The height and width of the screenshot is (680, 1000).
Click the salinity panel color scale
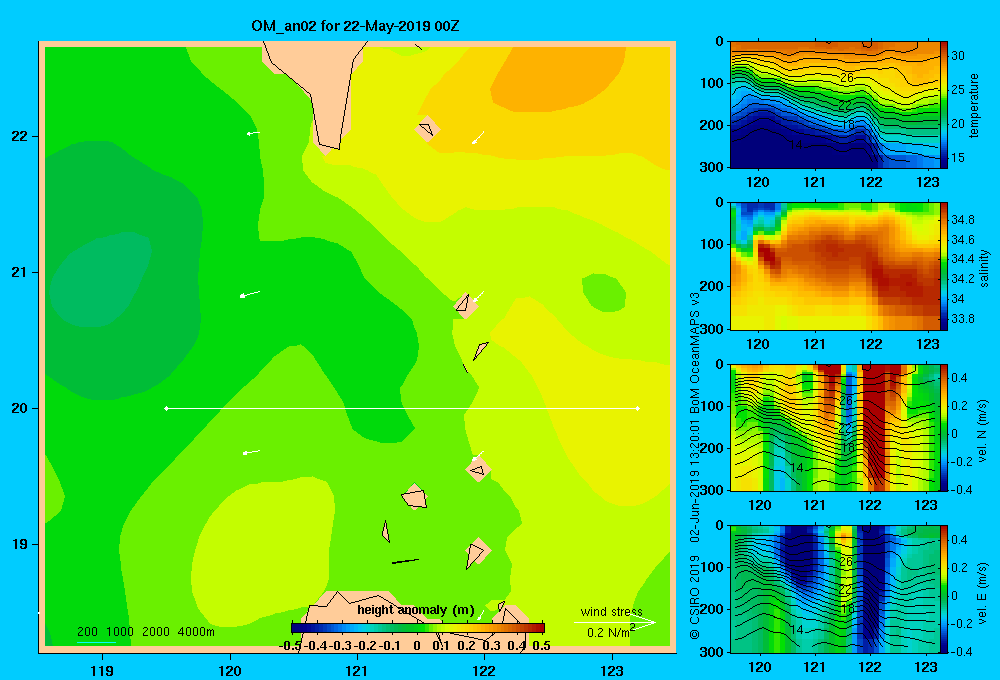click(x=944, y=266)
